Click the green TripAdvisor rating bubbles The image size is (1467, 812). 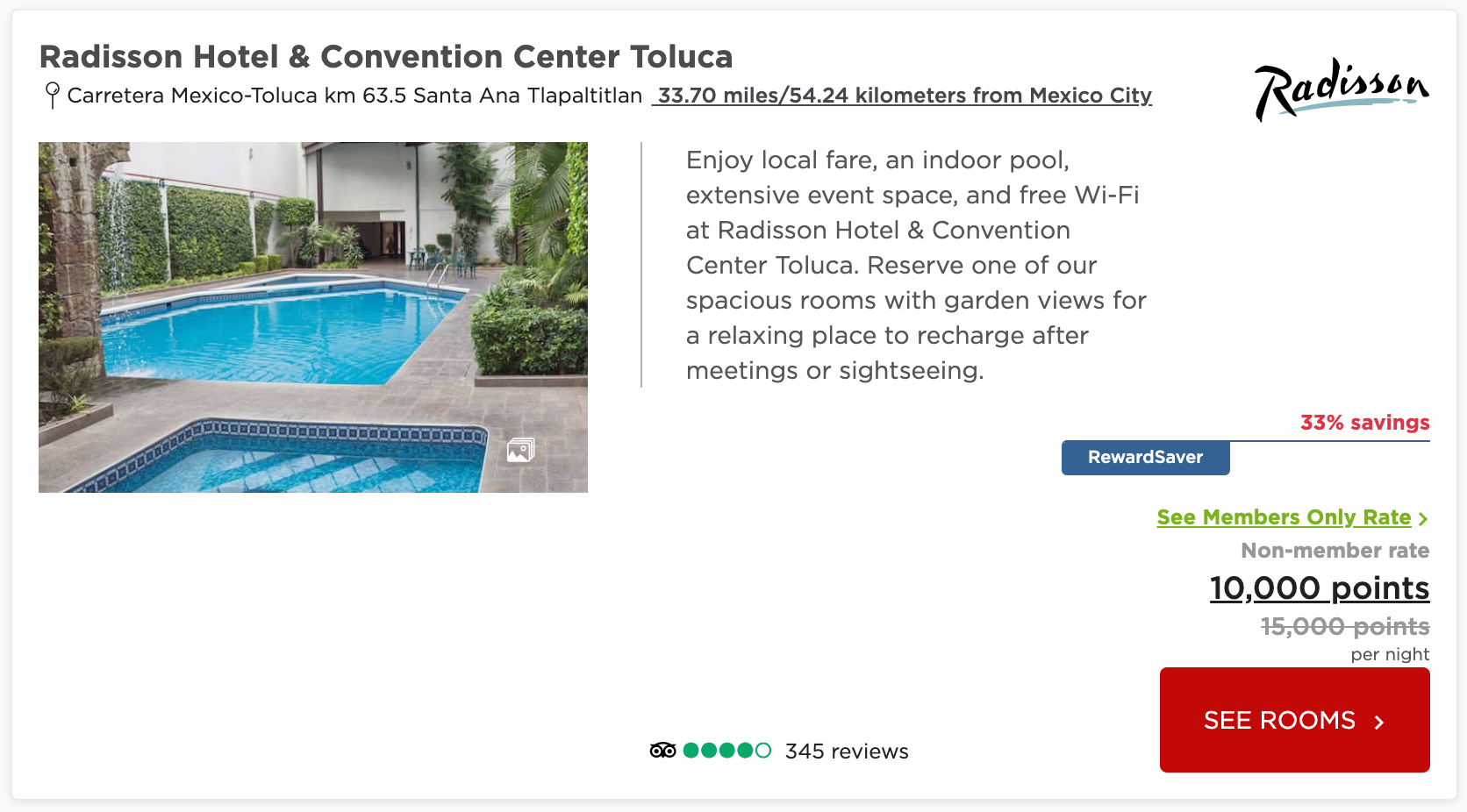coord(727,750)
